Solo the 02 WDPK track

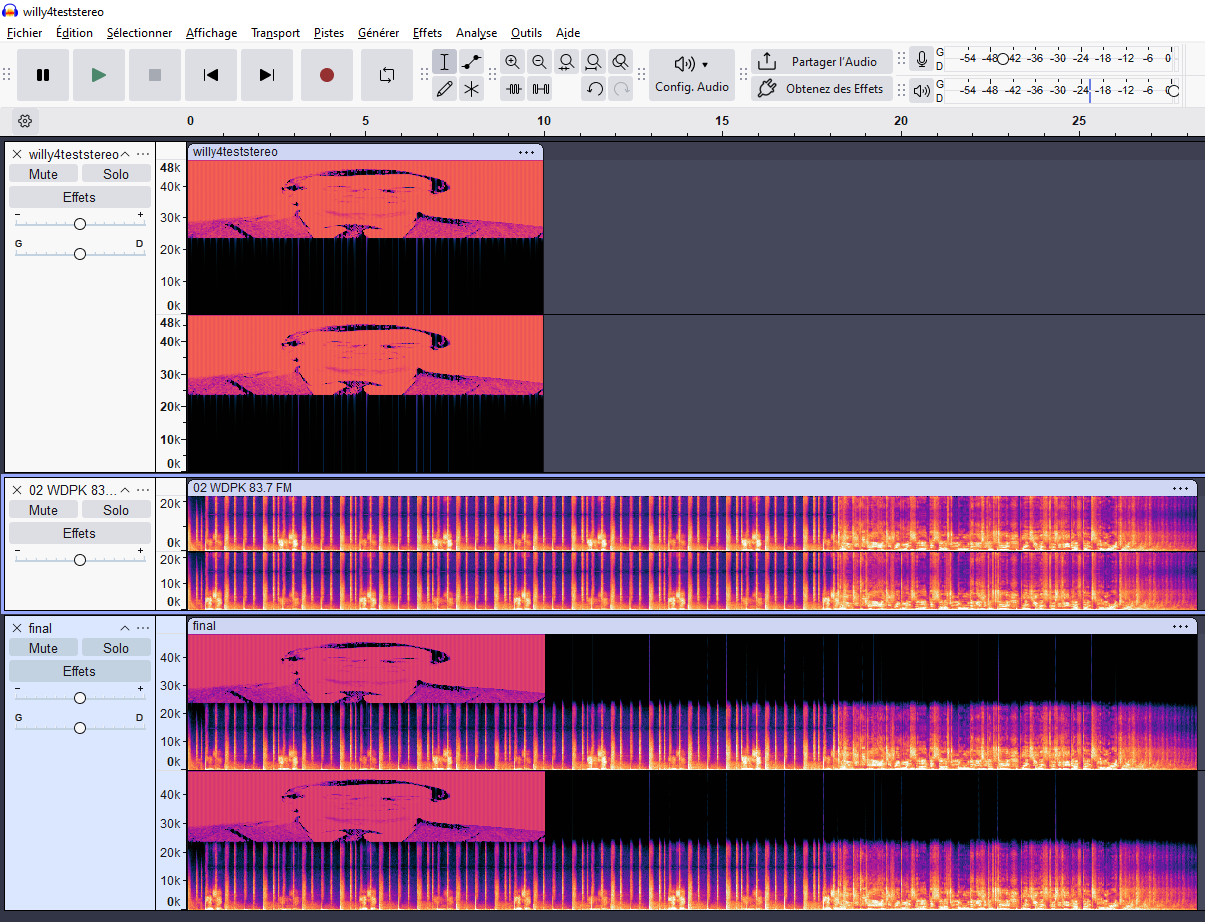(x=116, y=510)
